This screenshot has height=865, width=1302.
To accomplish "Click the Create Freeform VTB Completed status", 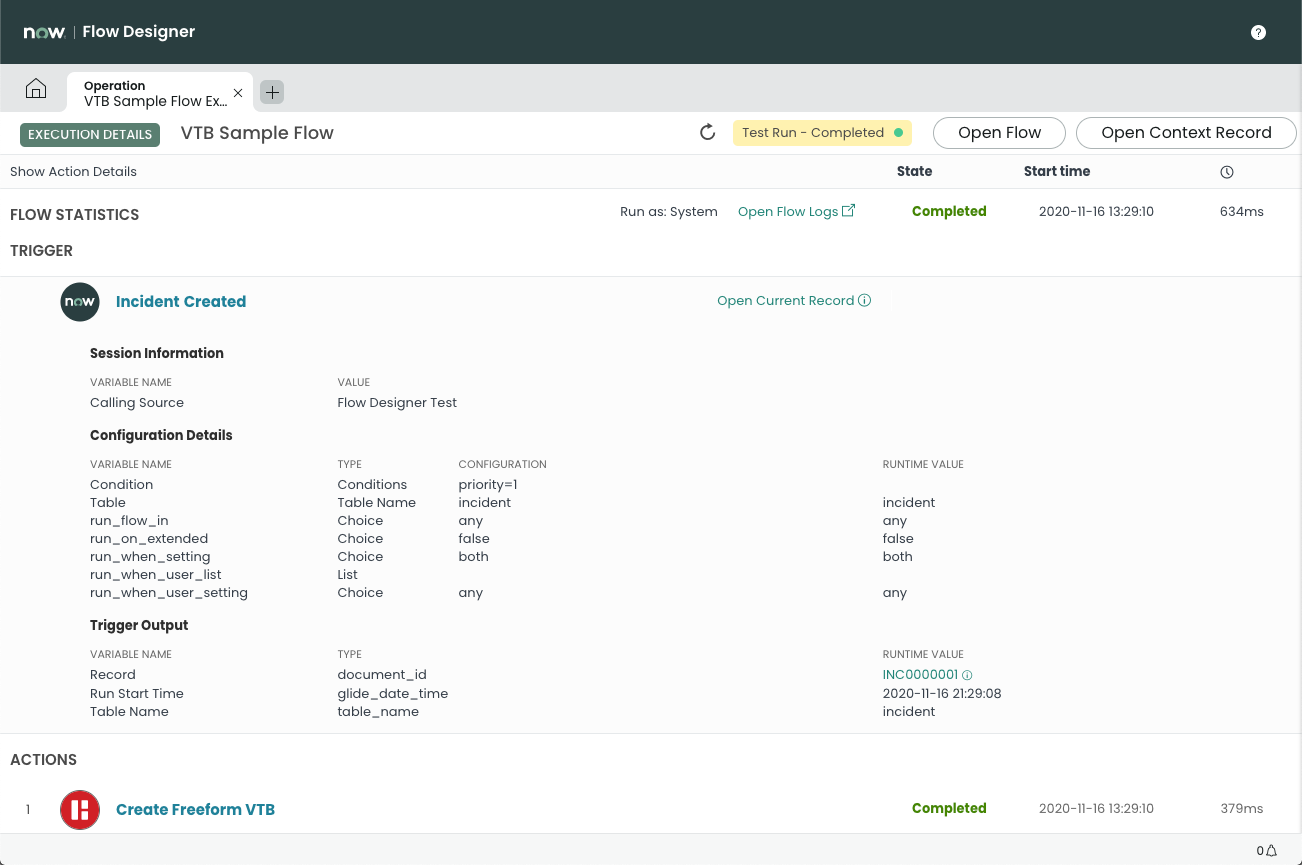I will (949, 808).
